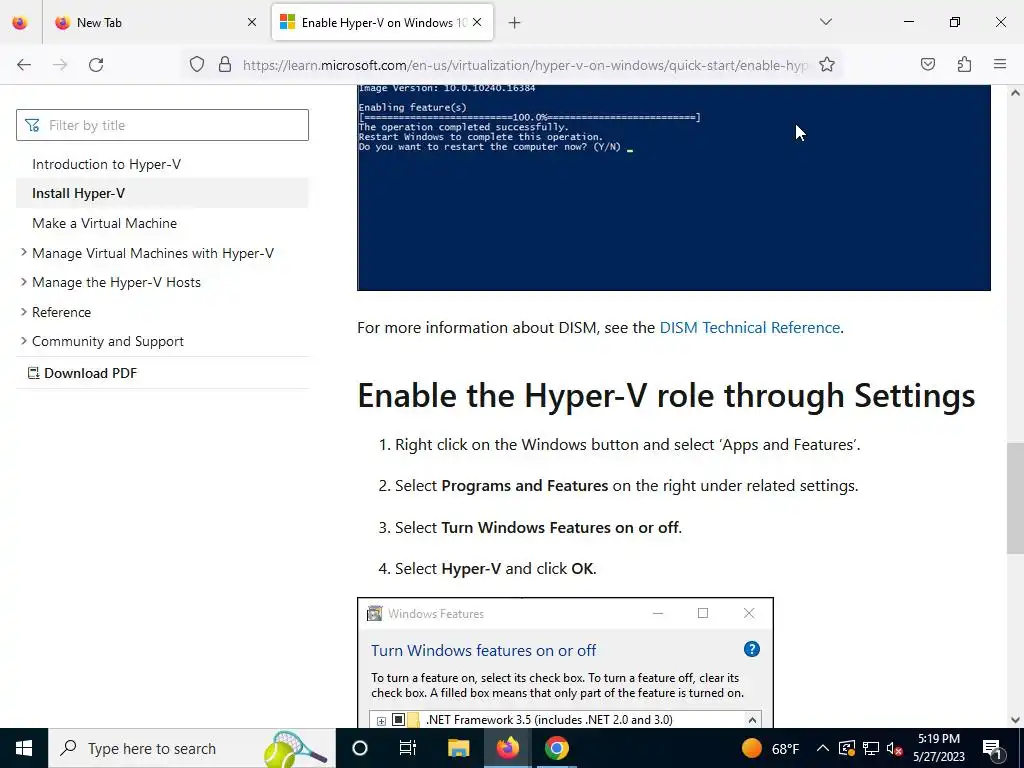Viewport: 1024px width, 768px height.
Task: Open Cortana circle icon
Action: click(x=360, y=748)
